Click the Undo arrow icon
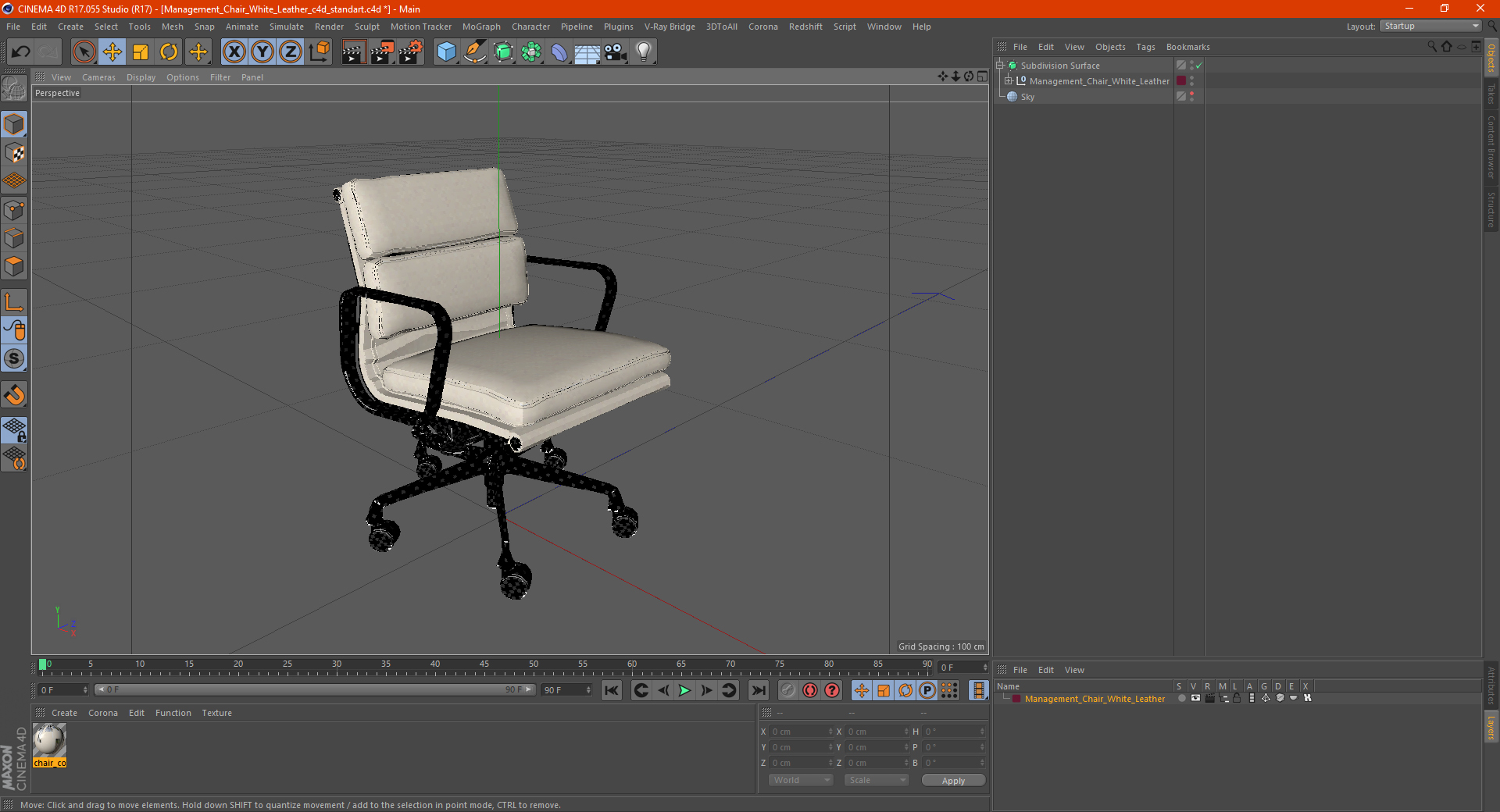Screen dimensions: 1500x812 coord(20,52)
